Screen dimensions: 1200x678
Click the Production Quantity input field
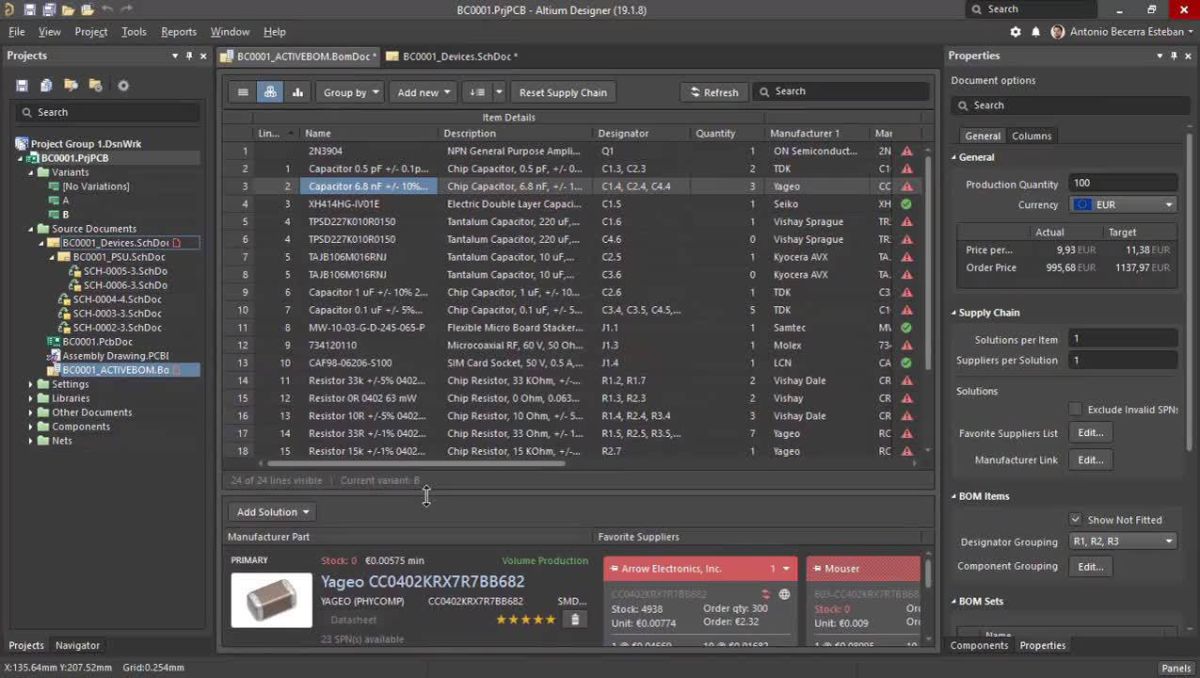click(1122, 184)
